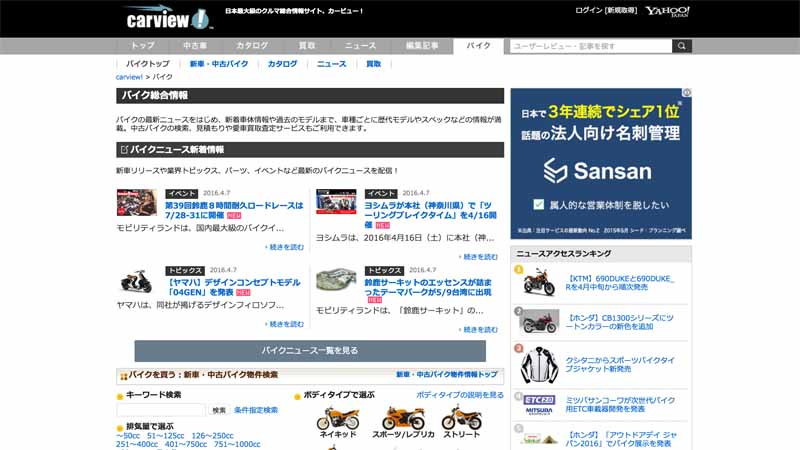
Task: Open ranked ホンダ CB1300 news link
Action: click(x=619, y=322)
